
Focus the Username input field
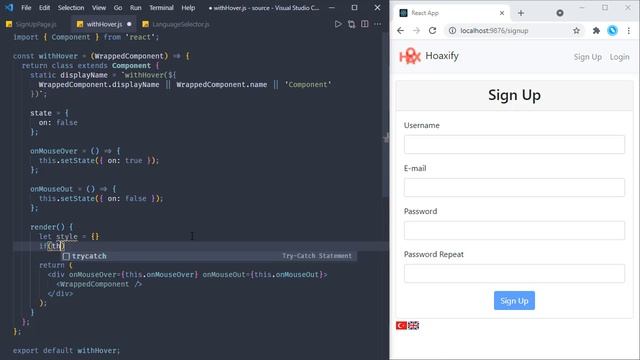click(514, 144)
